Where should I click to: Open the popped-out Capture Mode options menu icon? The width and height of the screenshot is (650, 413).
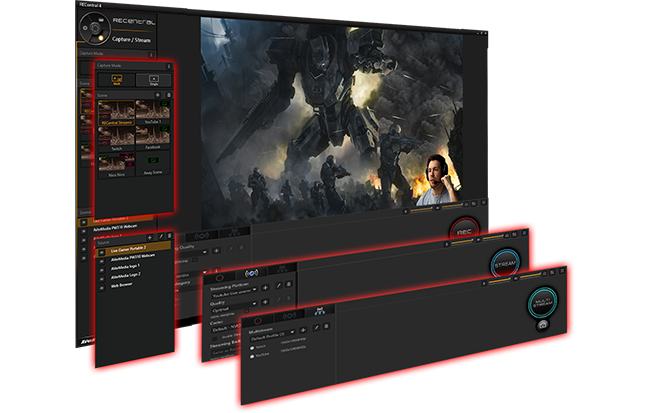[x=169, y=66]
